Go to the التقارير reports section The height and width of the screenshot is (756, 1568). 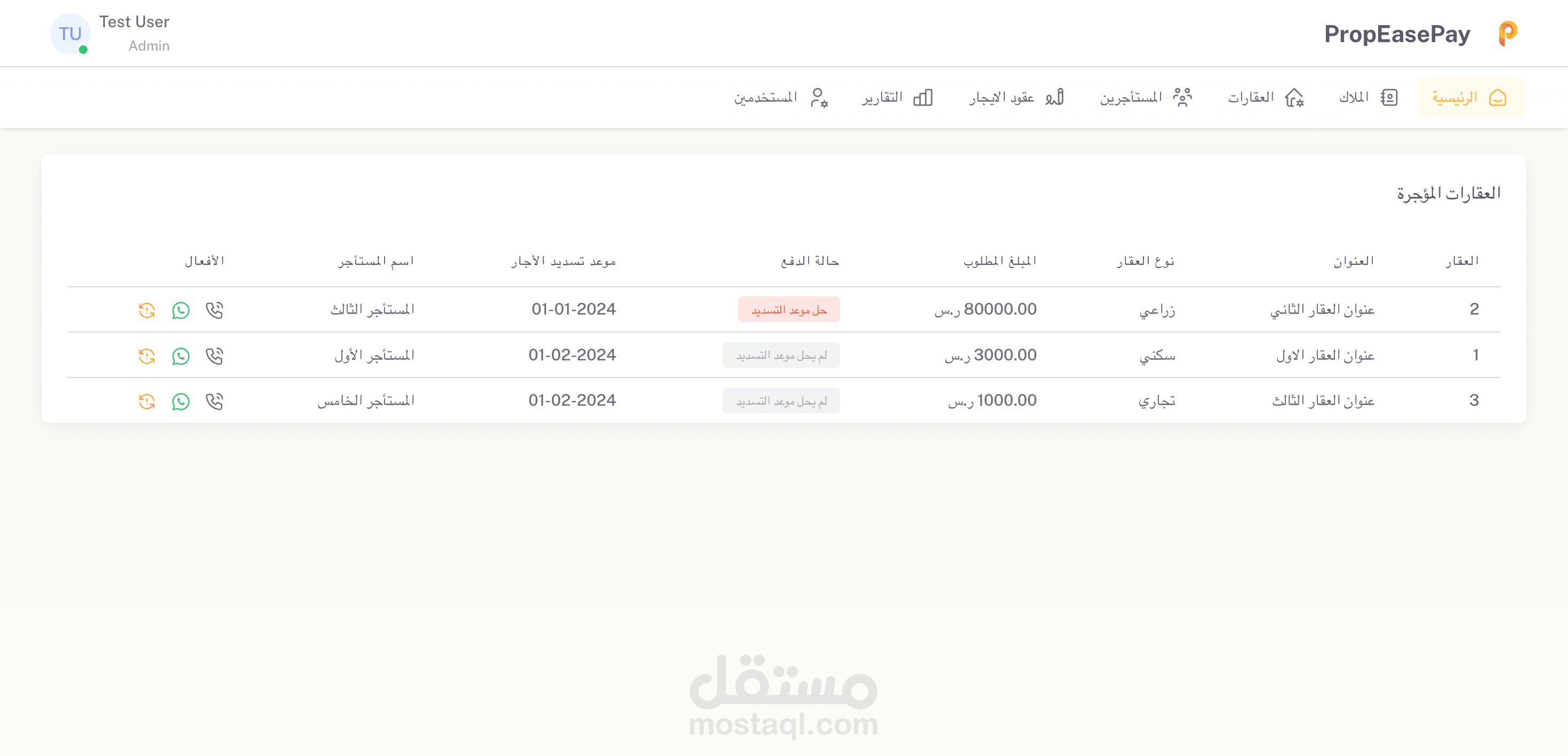(897, 98)
